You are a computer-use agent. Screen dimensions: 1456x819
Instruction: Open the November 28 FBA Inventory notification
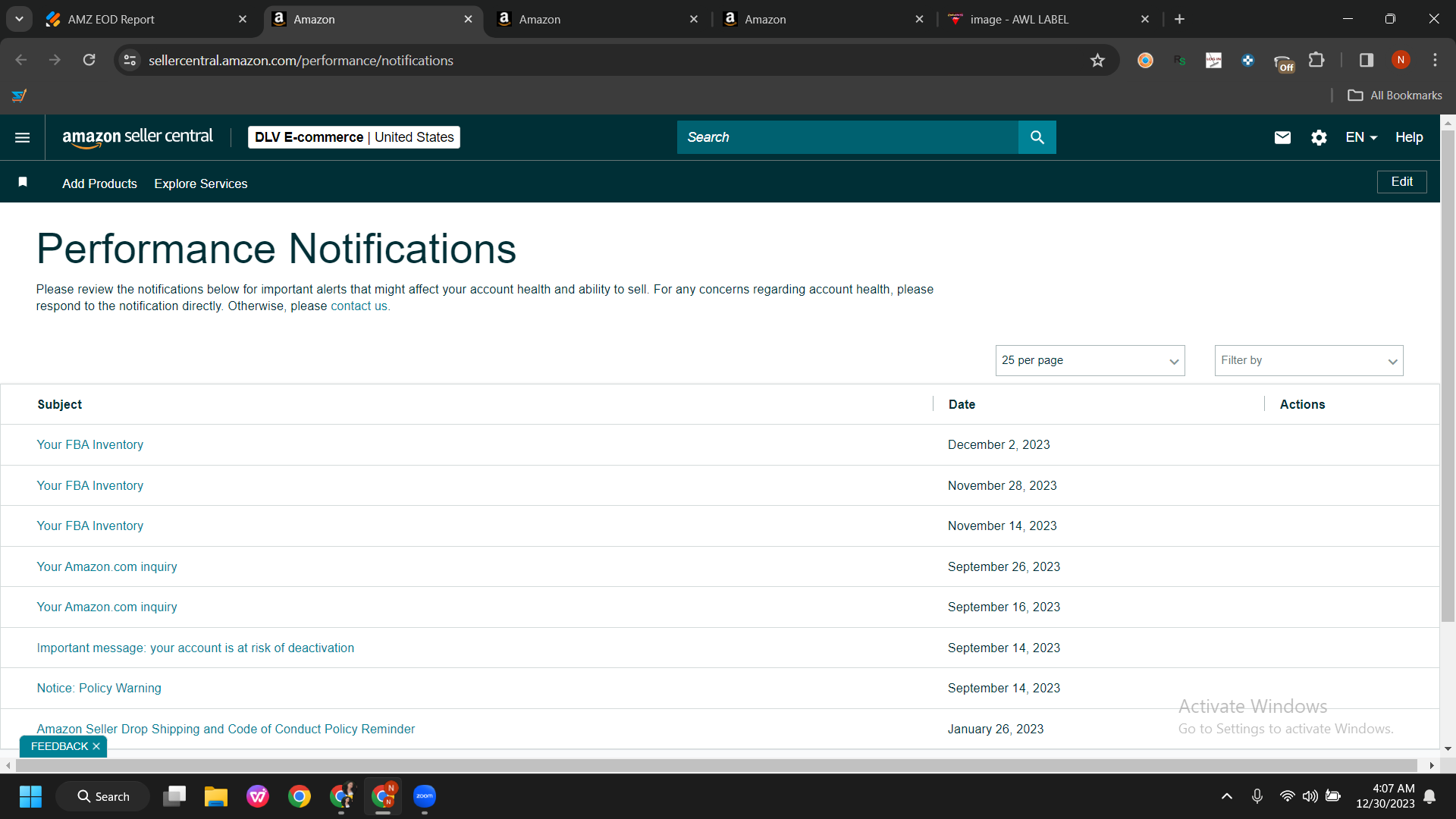89,485
